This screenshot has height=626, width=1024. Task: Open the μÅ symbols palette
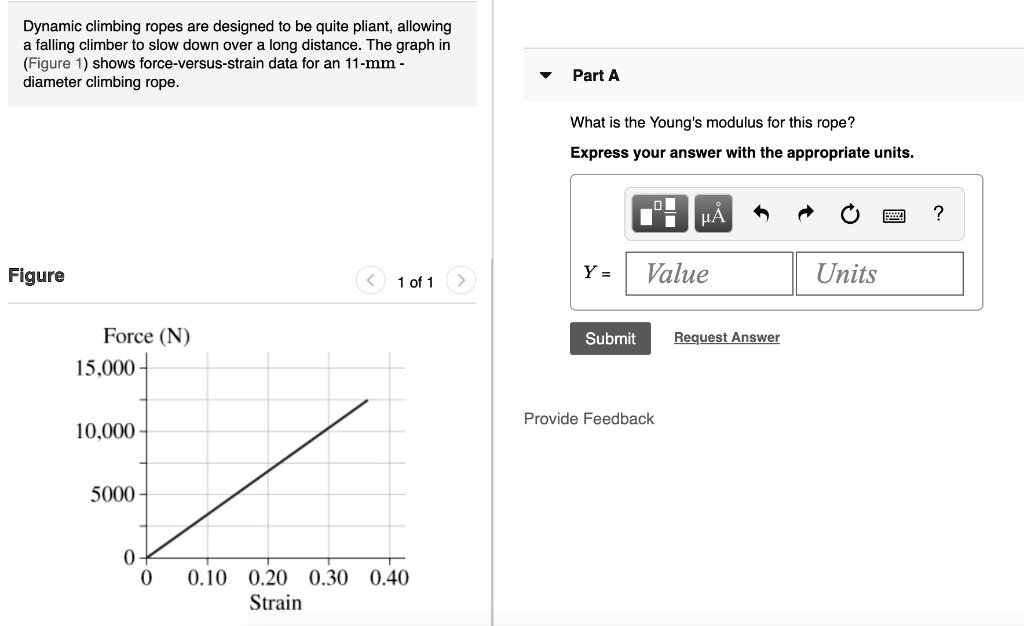(x=713, y=214)
